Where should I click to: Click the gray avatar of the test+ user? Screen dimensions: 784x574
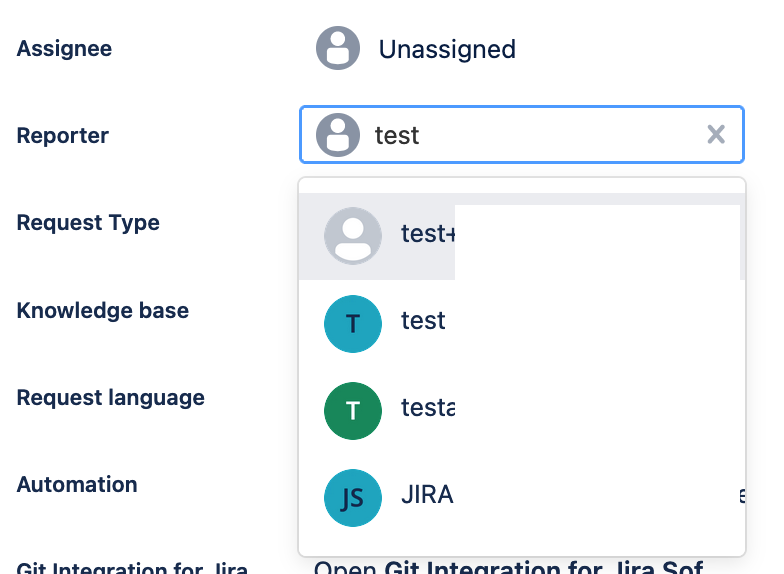[x=353, y=236]
